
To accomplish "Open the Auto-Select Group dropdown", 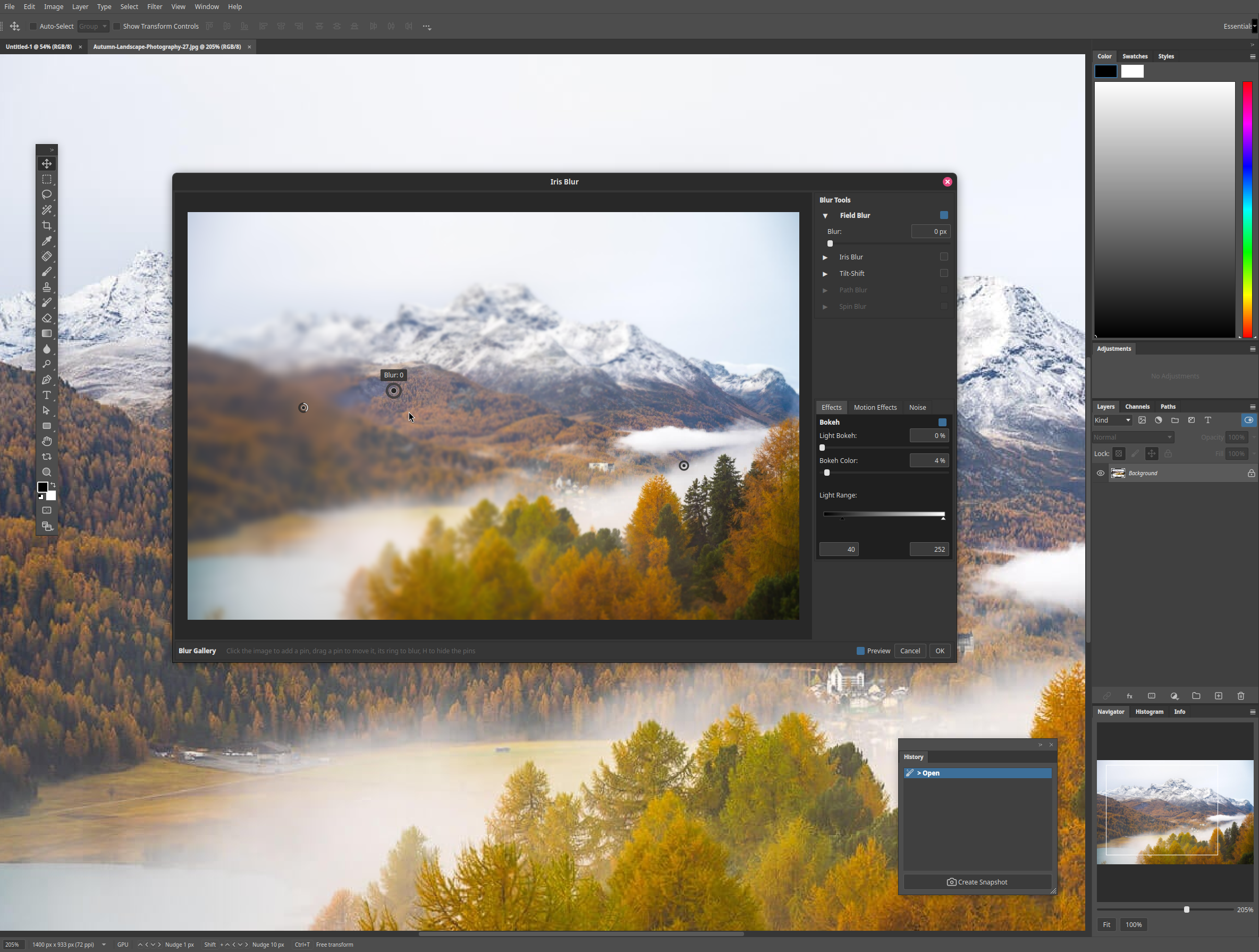I will (93, 26).
